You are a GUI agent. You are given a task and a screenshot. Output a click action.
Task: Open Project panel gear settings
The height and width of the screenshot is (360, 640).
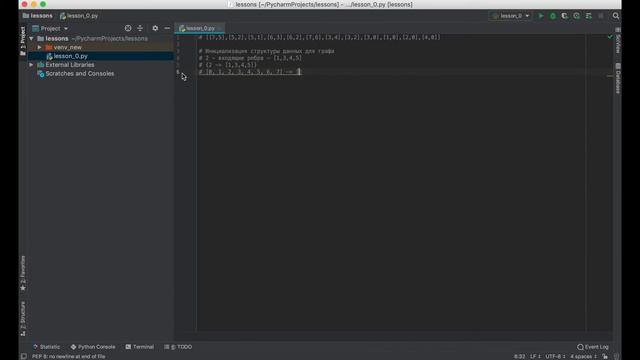[155, 28]
